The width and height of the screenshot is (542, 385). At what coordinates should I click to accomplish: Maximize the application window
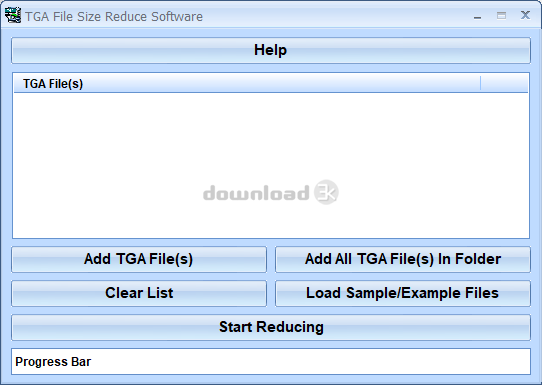coord(501,16)
